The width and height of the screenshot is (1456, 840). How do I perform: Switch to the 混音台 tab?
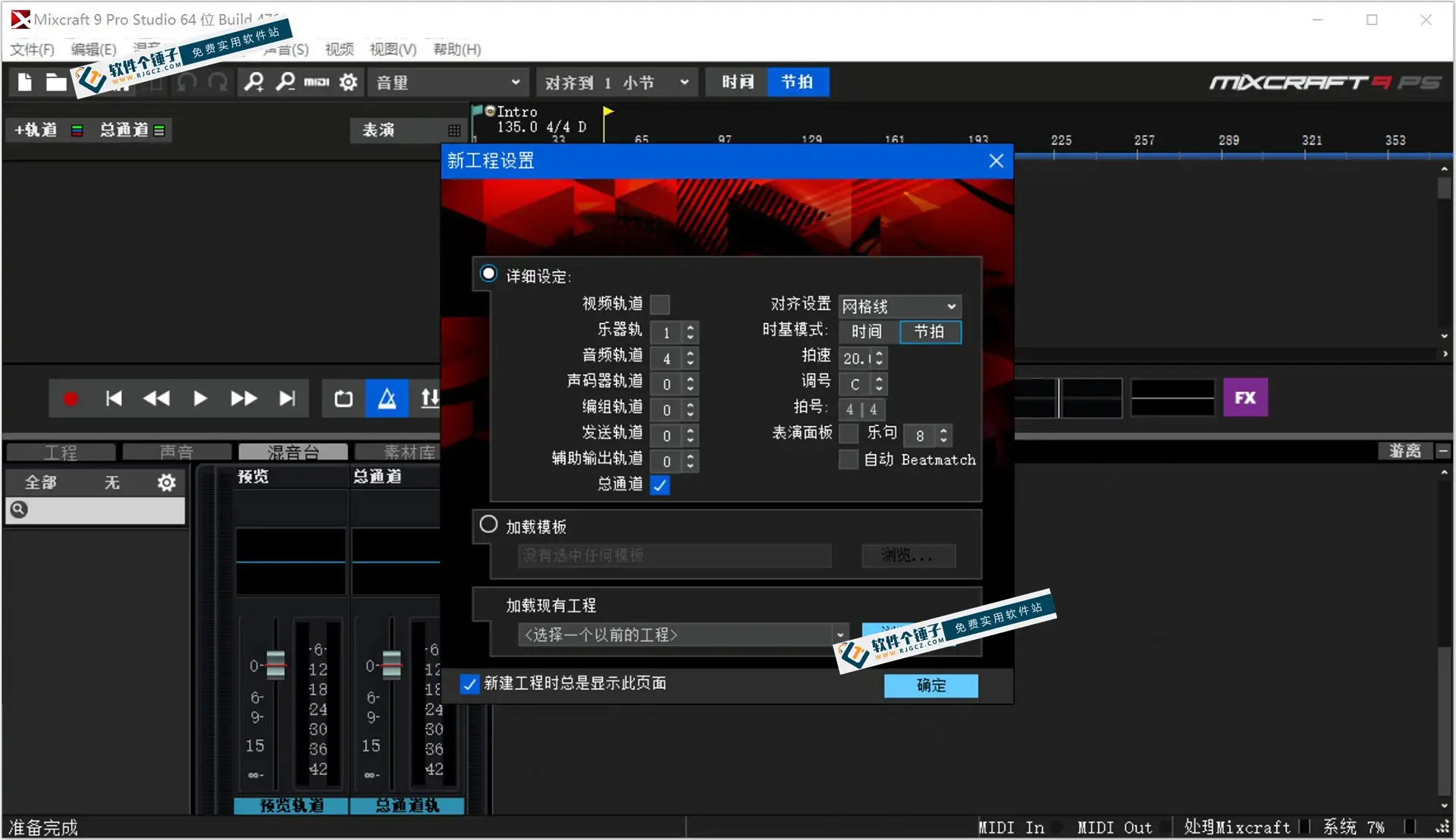(x=293, y=451)
